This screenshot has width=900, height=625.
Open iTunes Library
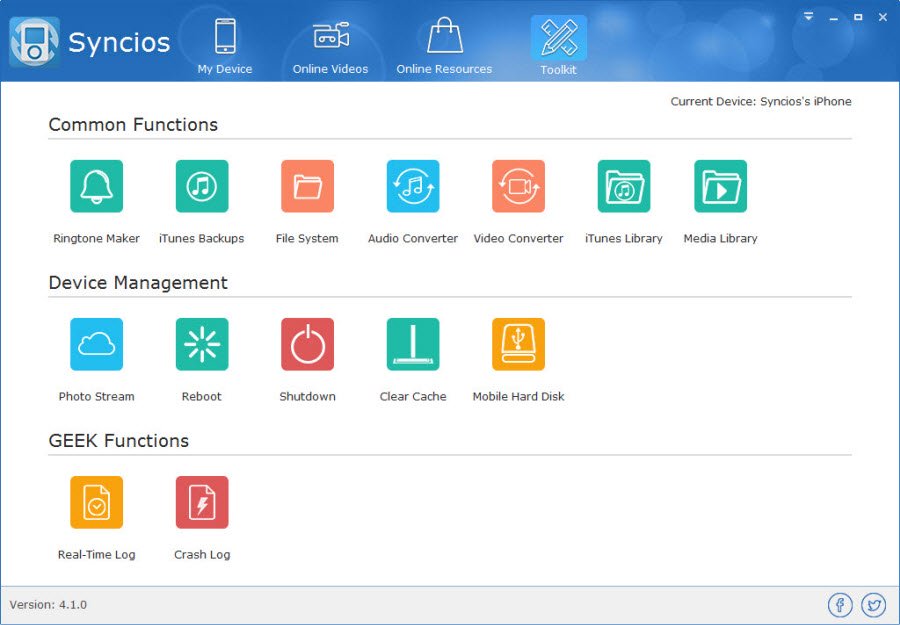(624, 187)
